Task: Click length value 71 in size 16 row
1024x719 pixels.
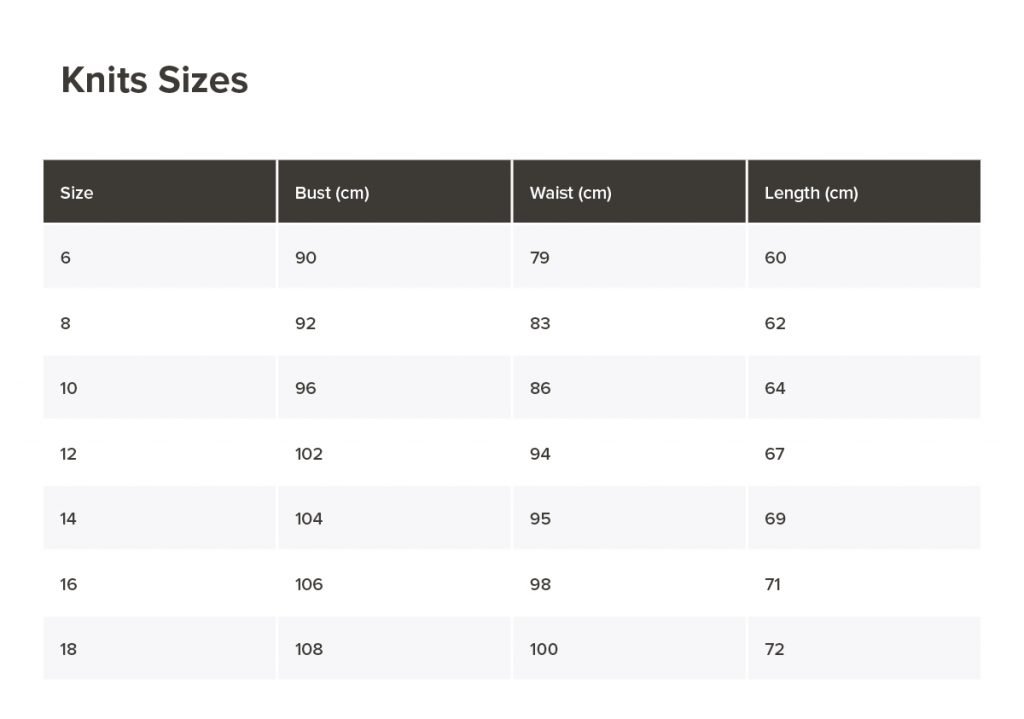Action: 773,584
